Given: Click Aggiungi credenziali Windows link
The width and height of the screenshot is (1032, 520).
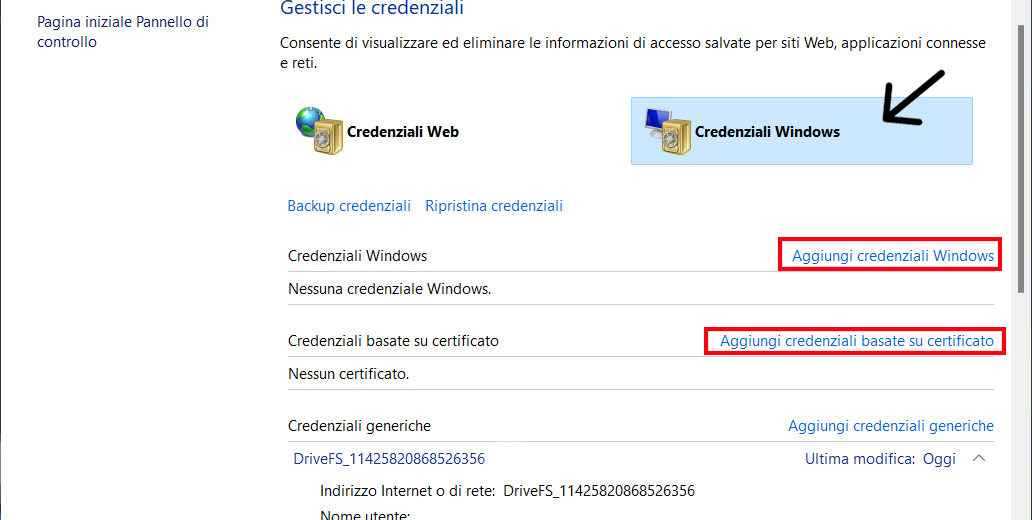Looking at the screenshot, I should point(892,255).
